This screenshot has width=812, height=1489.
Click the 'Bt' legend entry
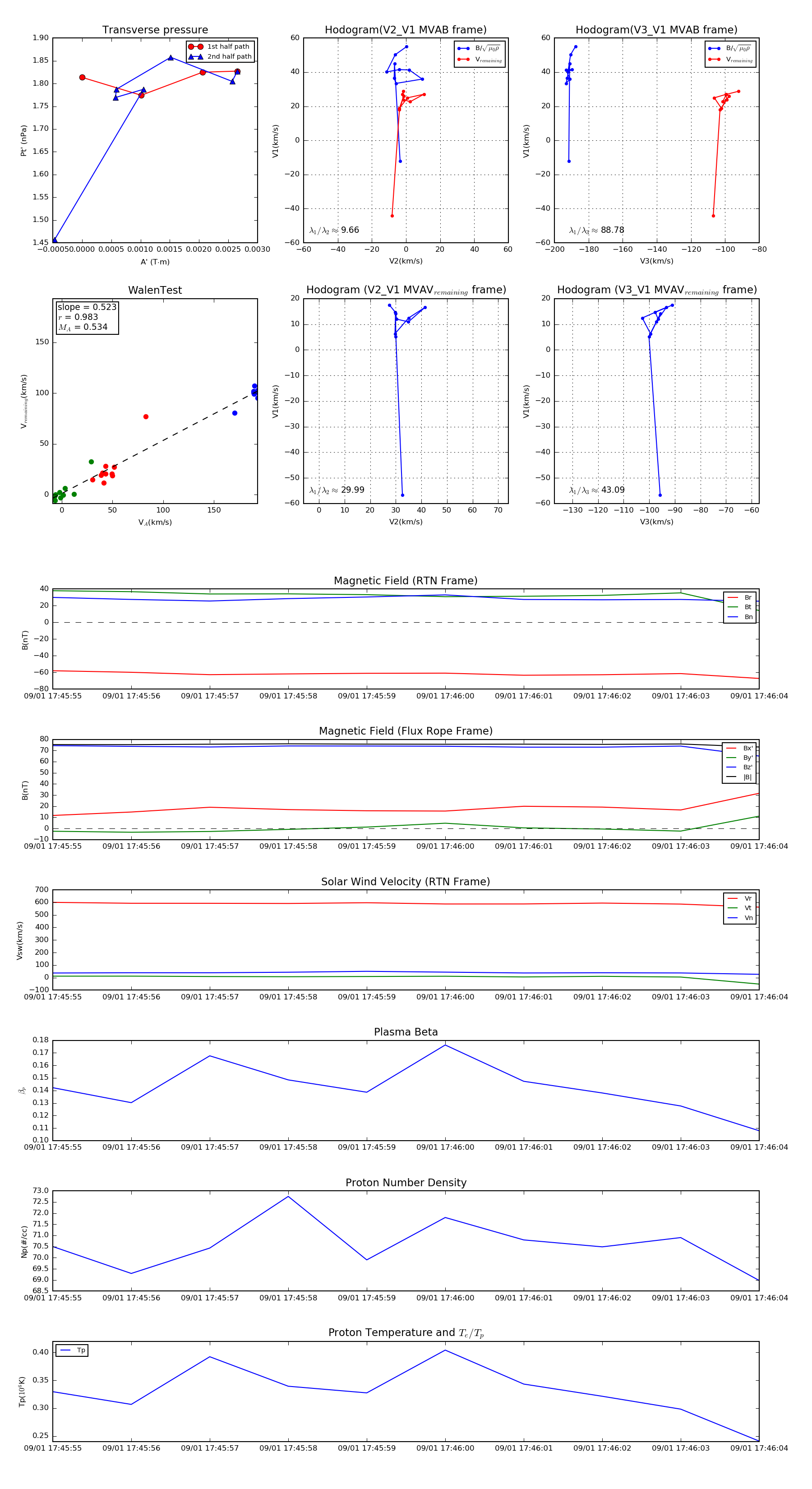pyautogui.click(x=740, y=607)
